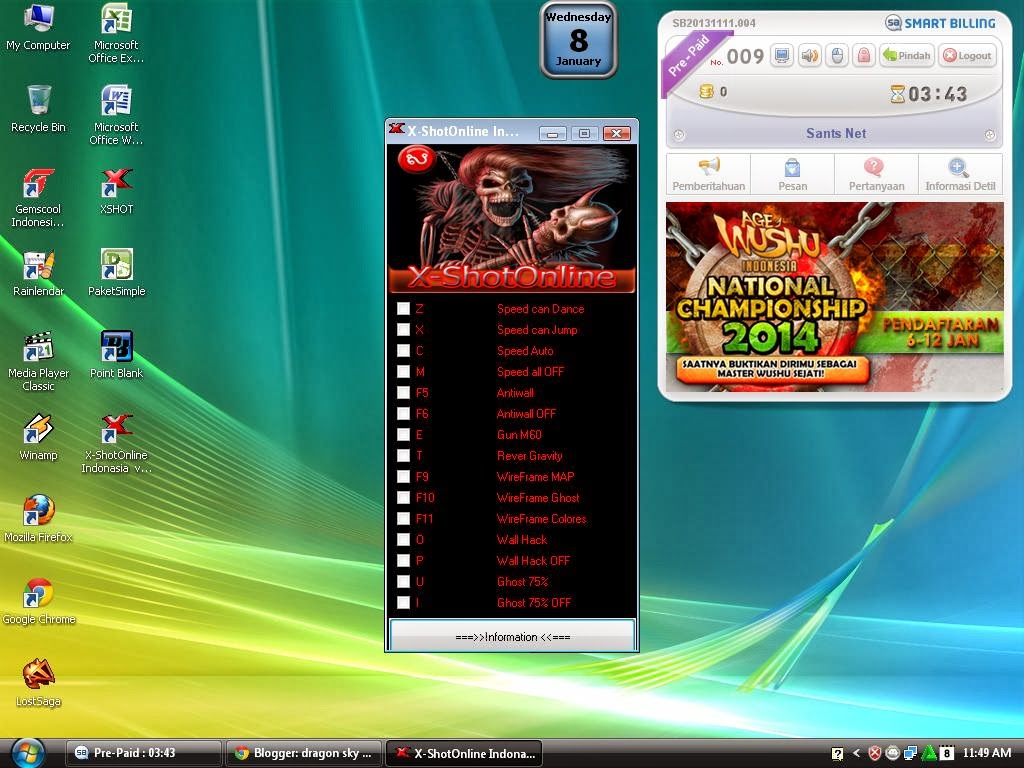Viewport: 1024px width, 768px height.
Task: Select the Point Blank desktop shortcut
Action: pyautogui.click(x=116, y=356)
